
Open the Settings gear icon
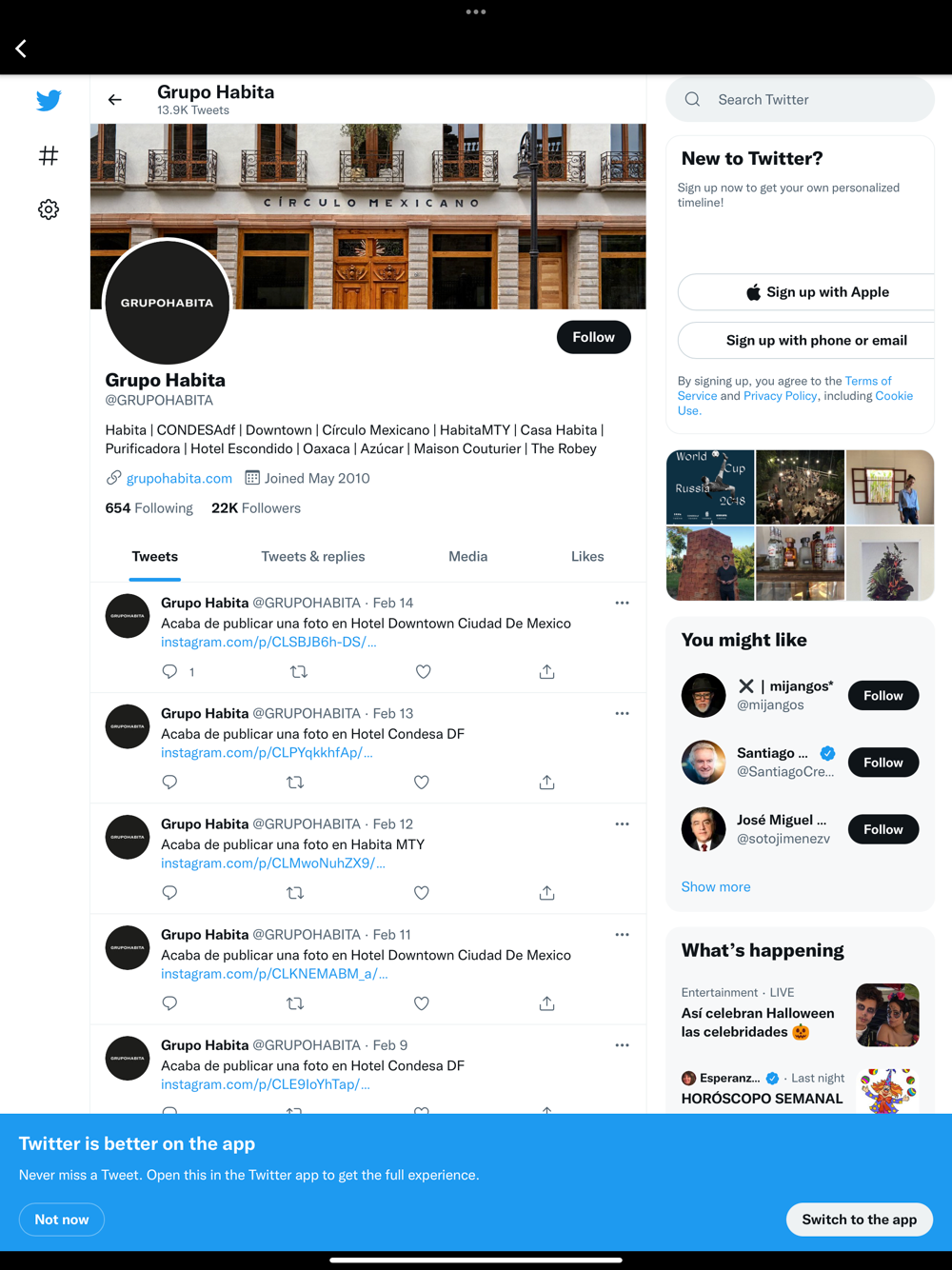click(x=49, y=209)
